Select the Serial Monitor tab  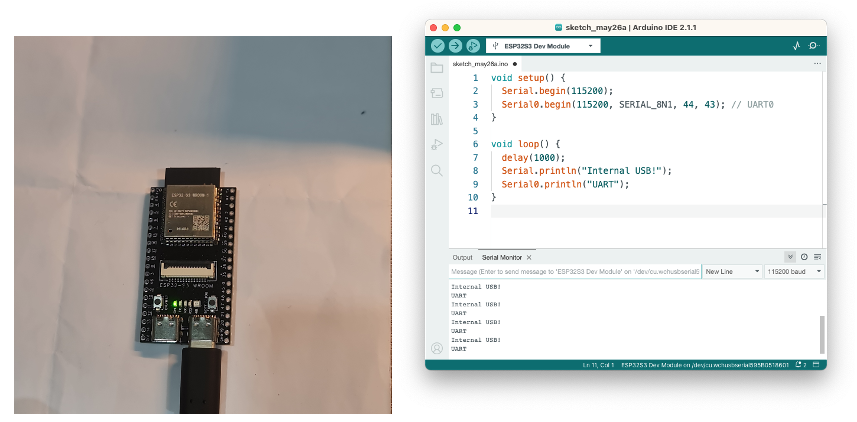(502, 257)
